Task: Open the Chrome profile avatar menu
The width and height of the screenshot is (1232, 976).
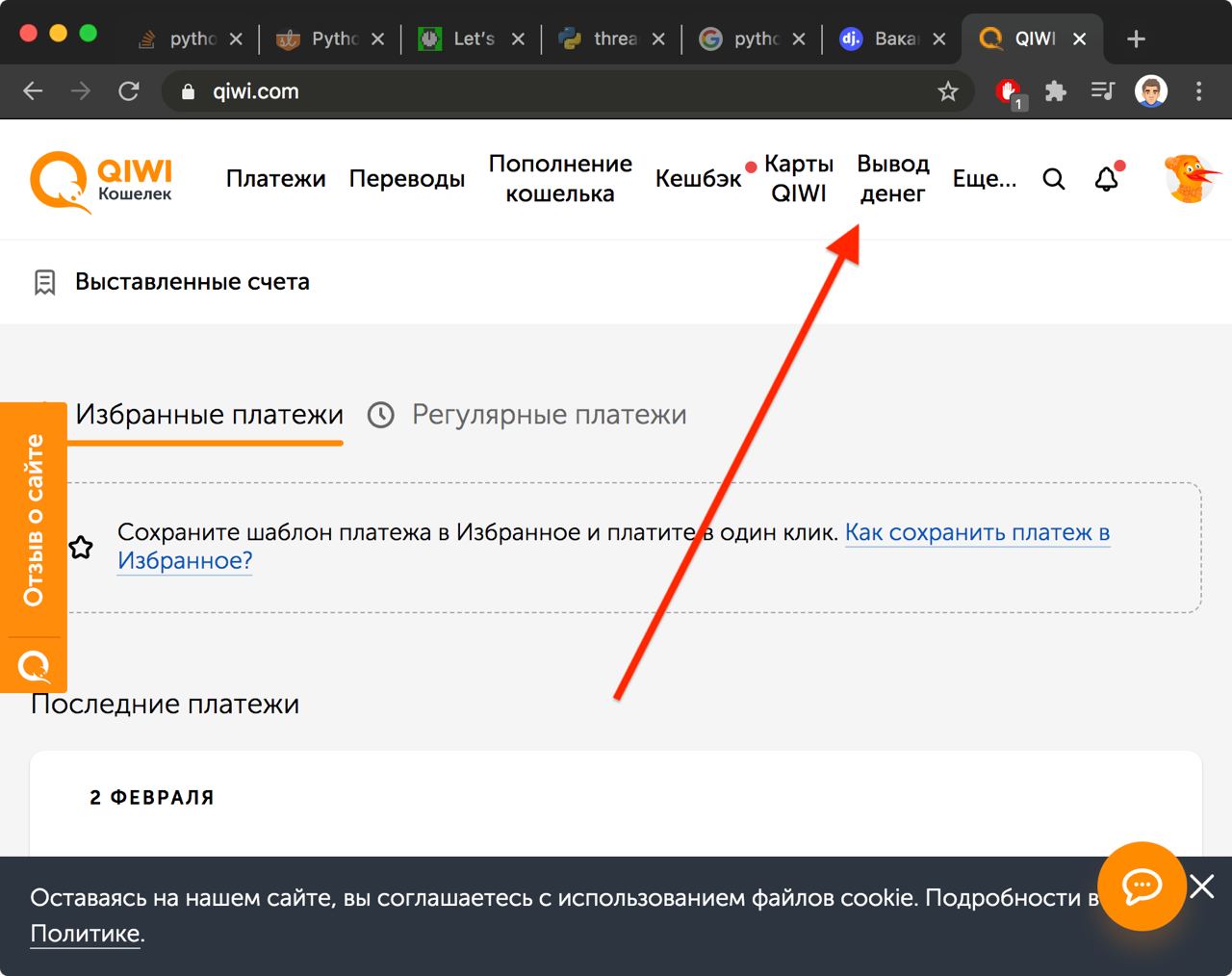Action: (x=1151, y=91)
